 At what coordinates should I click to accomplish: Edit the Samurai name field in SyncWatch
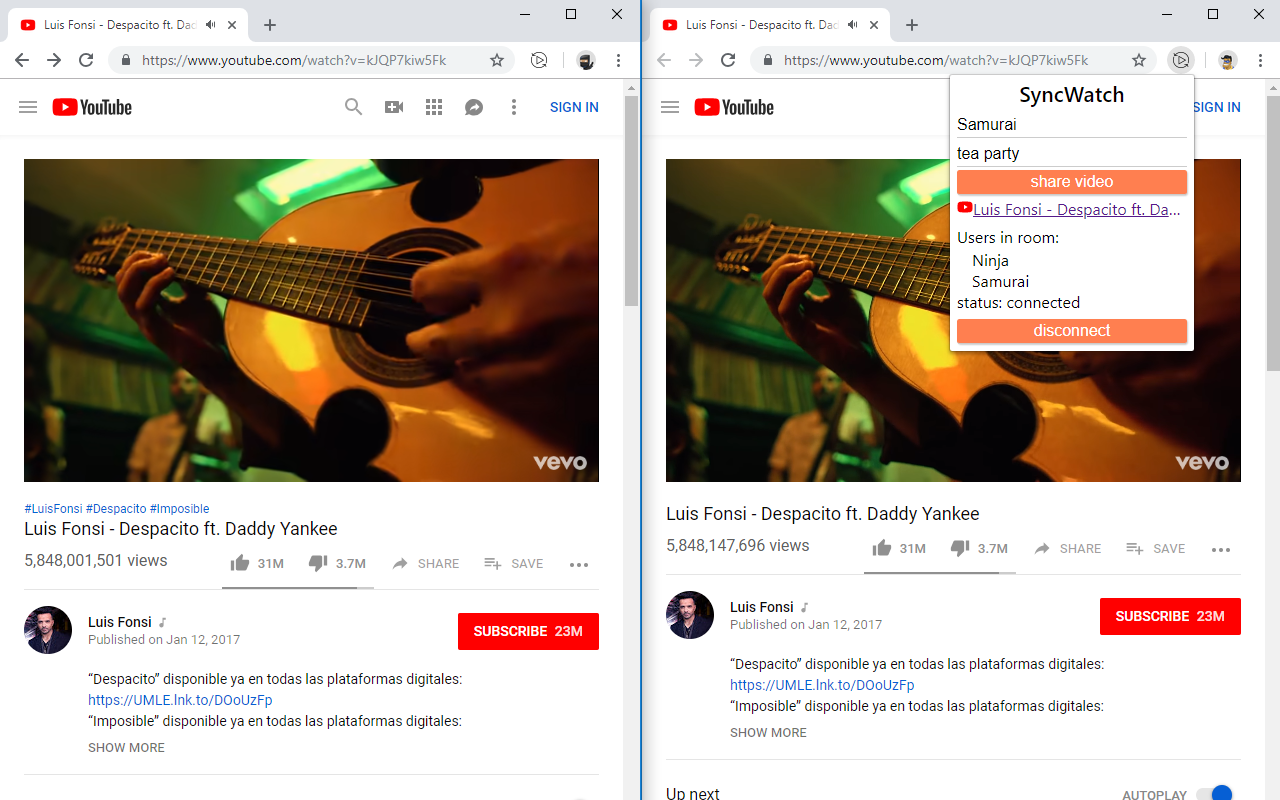point(1072,125)
